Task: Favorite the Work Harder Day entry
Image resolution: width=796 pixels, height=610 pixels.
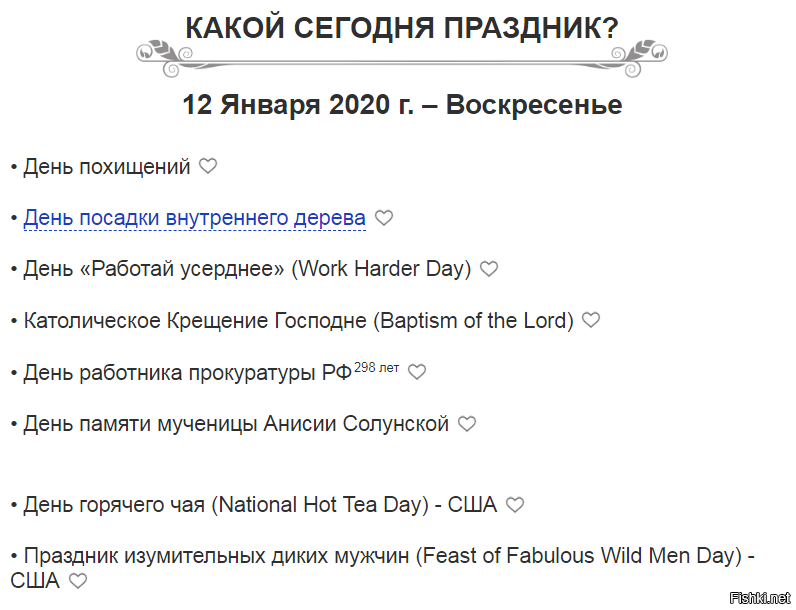Action: 489,268
